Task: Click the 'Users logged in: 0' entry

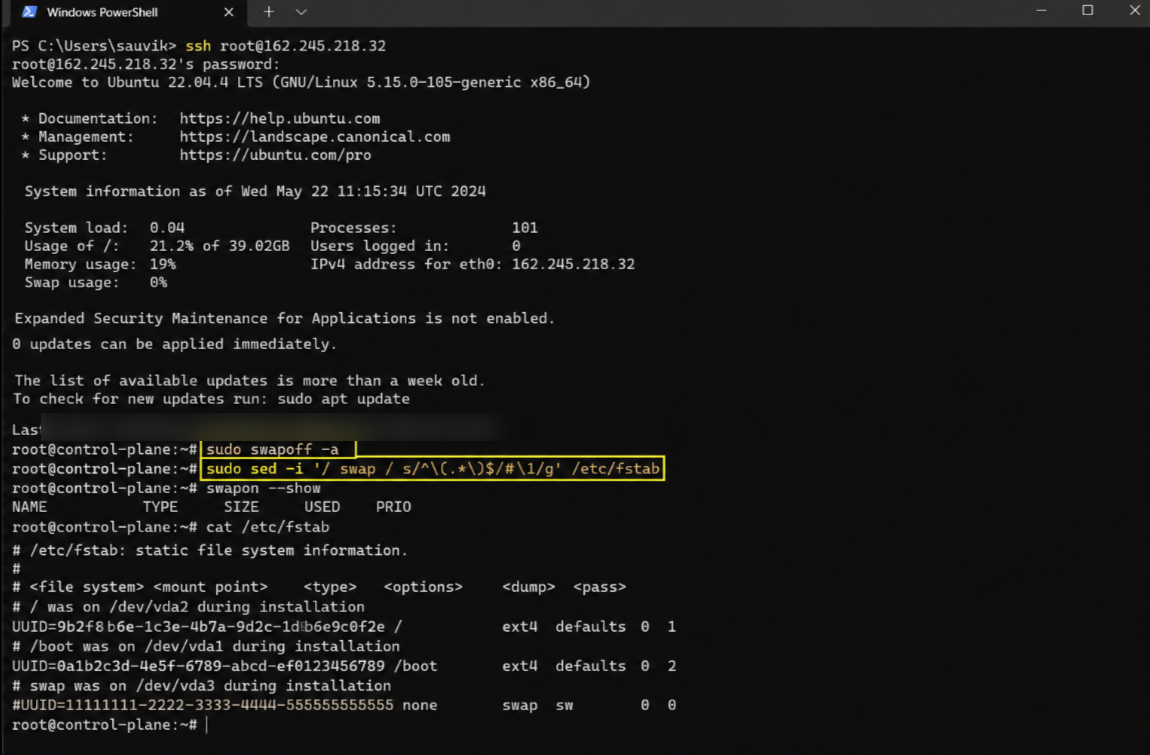Action: 415,246
